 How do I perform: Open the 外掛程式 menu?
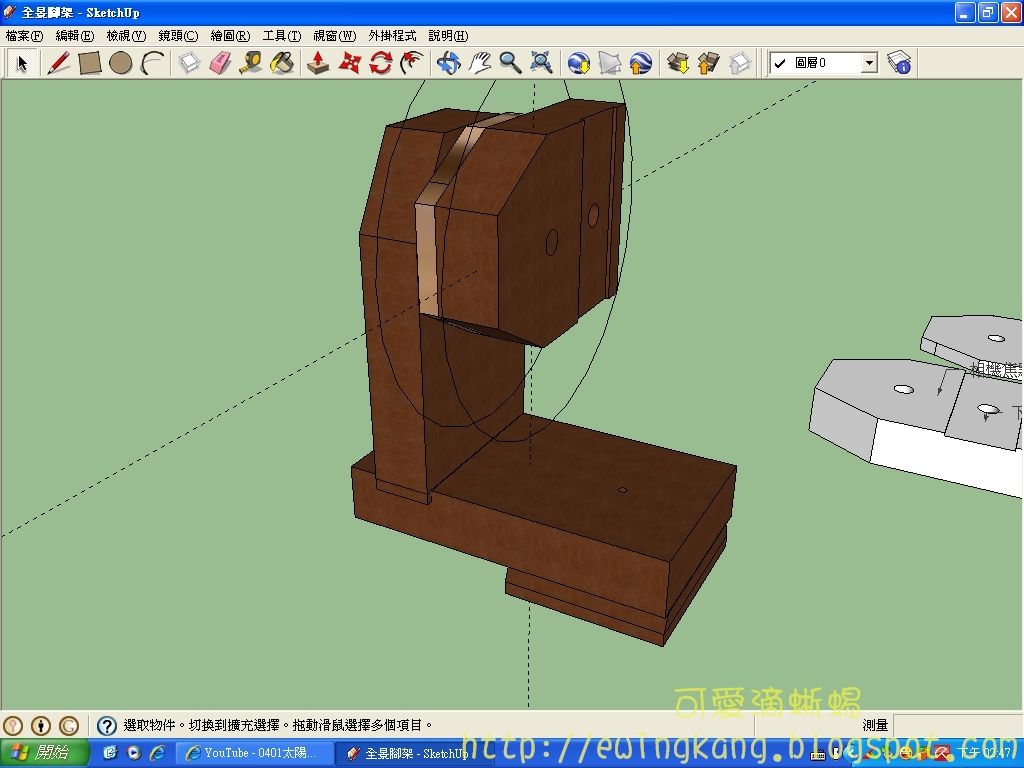392,36
